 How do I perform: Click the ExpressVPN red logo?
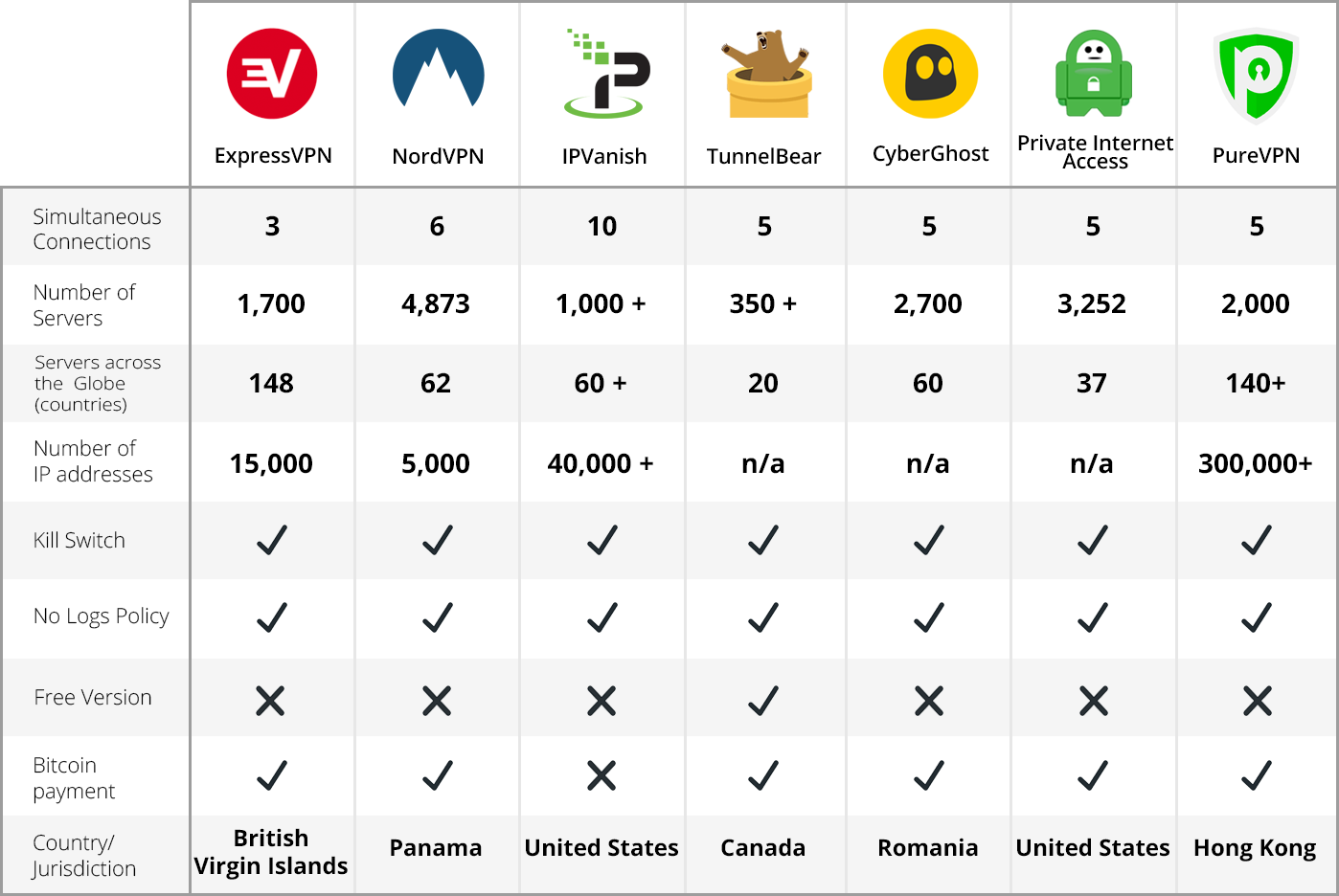pyautogui.click(x=272, y=74)
